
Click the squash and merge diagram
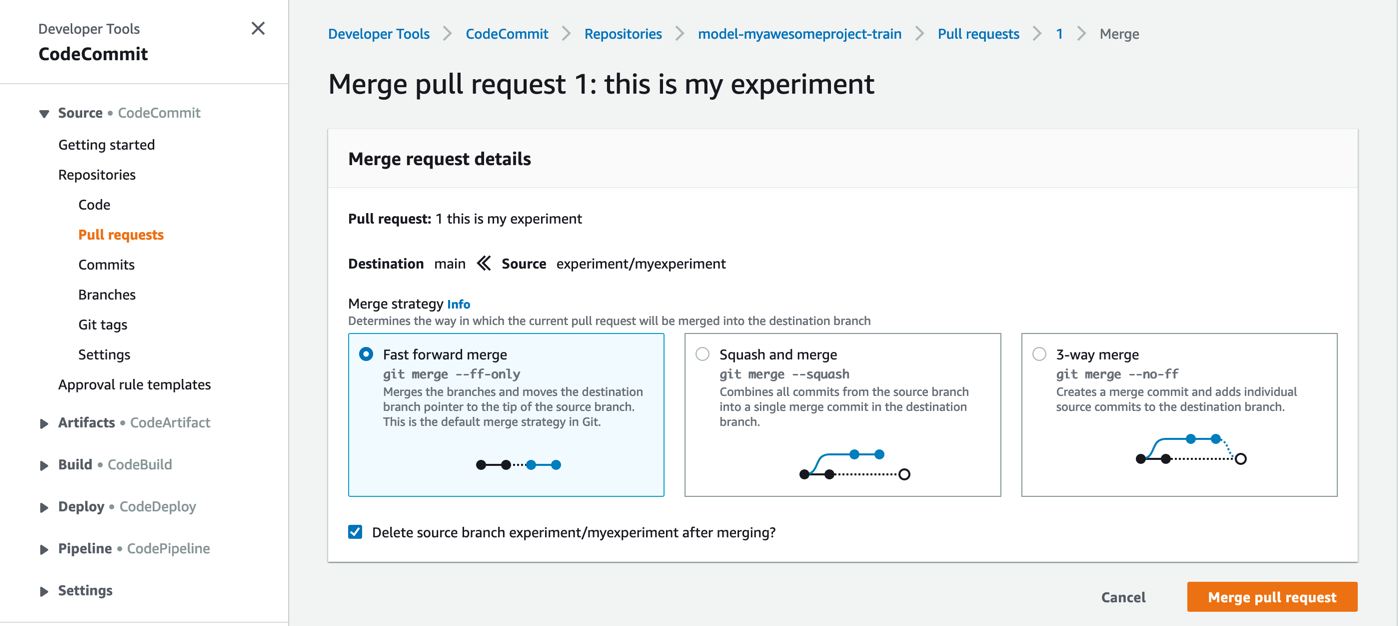click(x=855, y=465)
